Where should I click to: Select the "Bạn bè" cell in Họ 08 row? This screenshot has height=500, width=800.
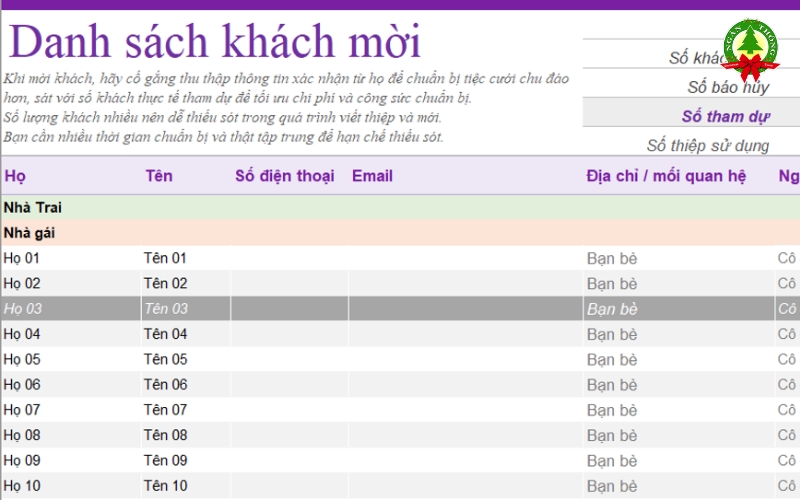pos(612,435)
